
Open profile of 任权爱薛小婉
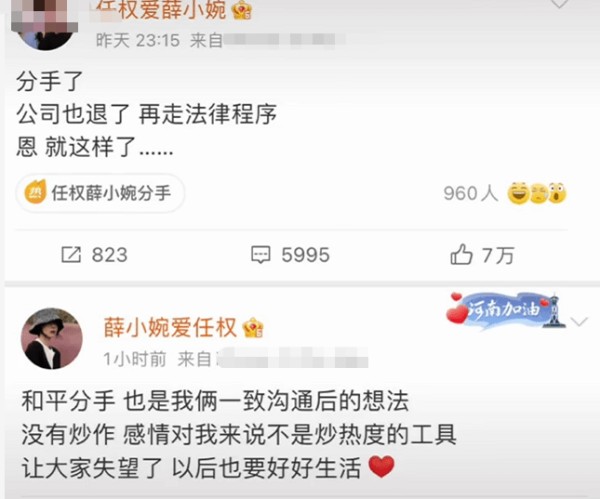[161, 10]
